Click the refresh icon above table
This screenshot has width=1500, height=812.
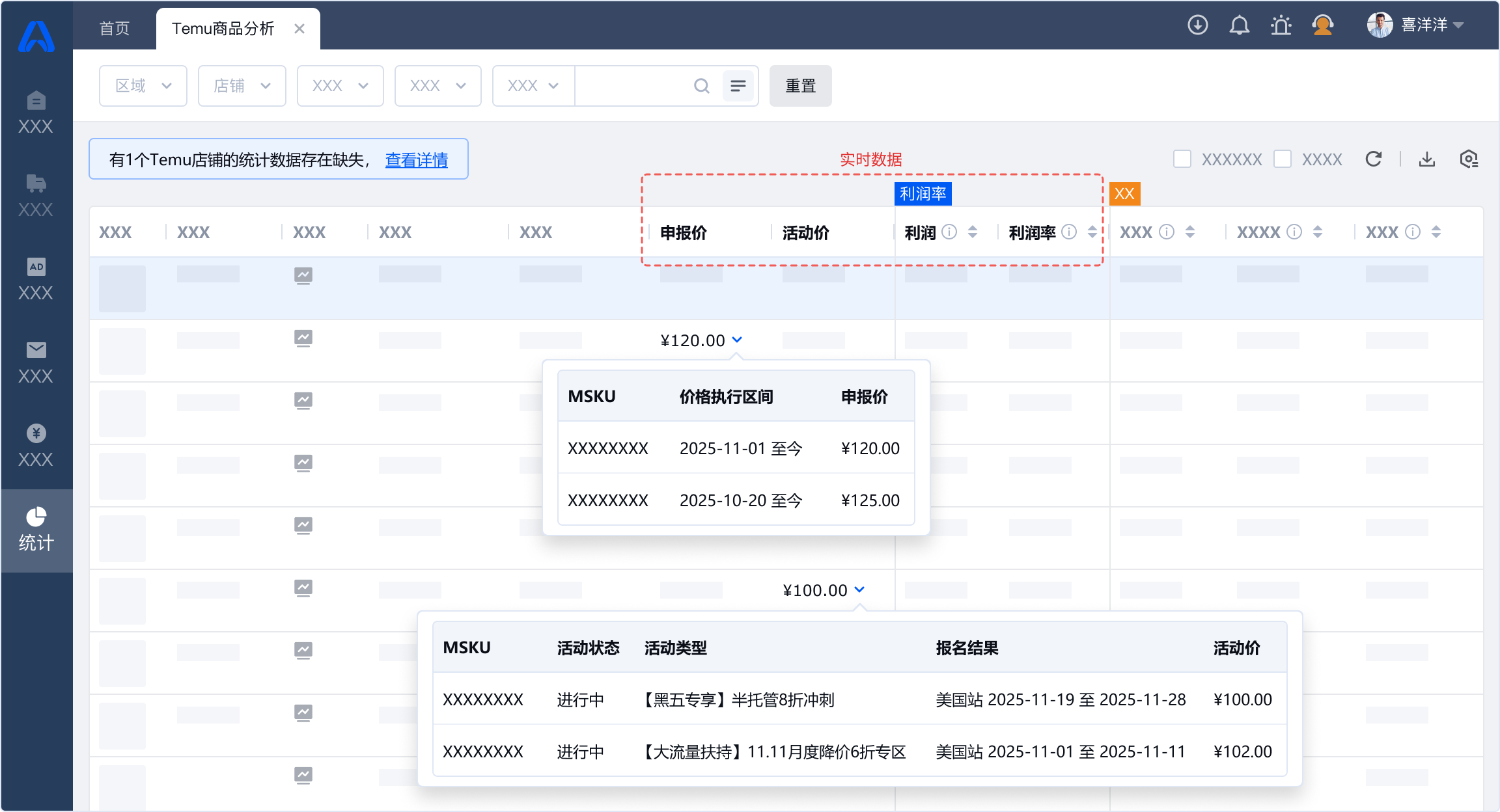point(1374,159)
